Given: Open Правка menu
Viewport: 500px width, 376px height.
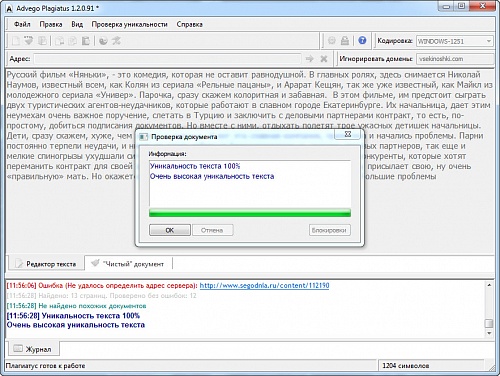Looking at the screenshot, I should 51,24.
